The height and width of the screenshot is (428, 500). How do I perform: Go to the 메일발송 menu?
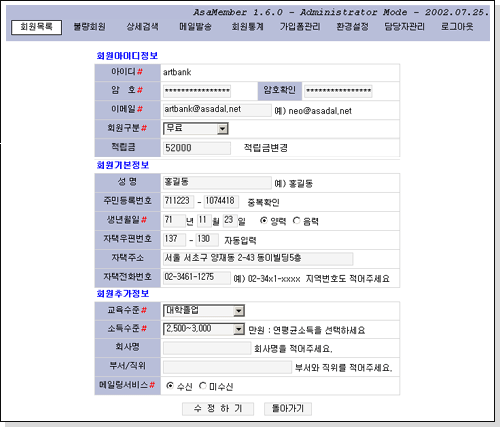click(x=195, y=27)
